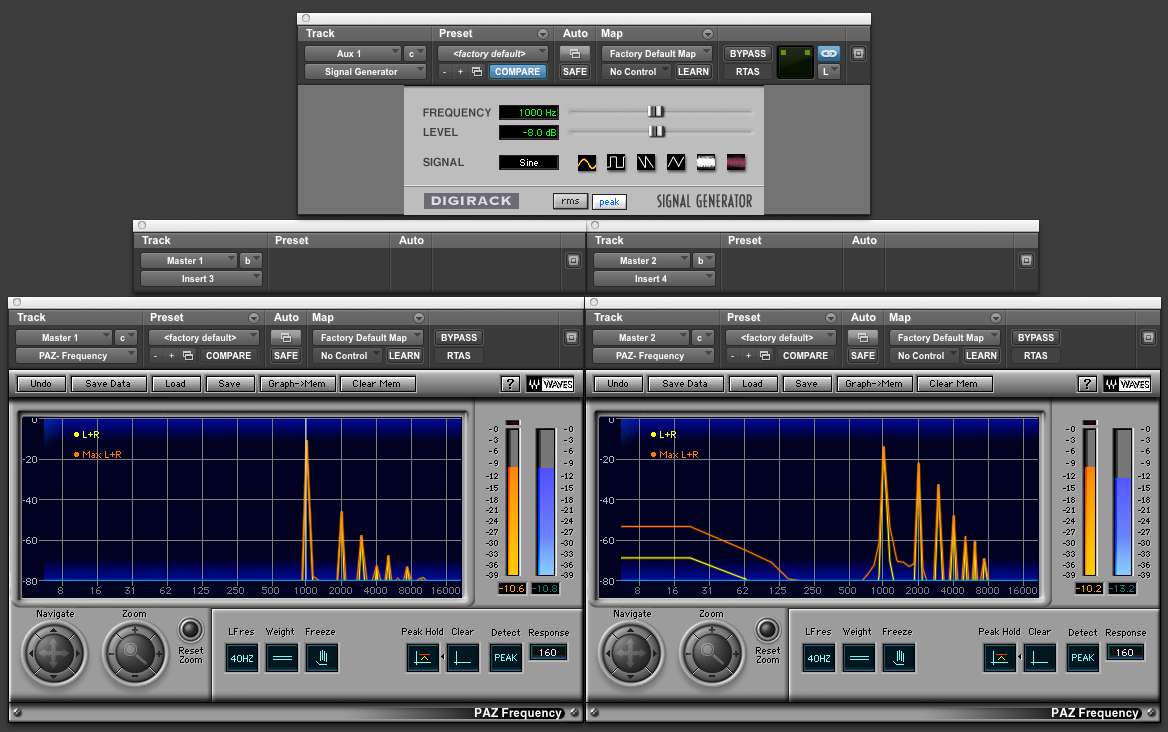Open the PAZ- Frequency plug-in dropdown for Master 2
Screen dimensions: 1168x732
(653, 355)
